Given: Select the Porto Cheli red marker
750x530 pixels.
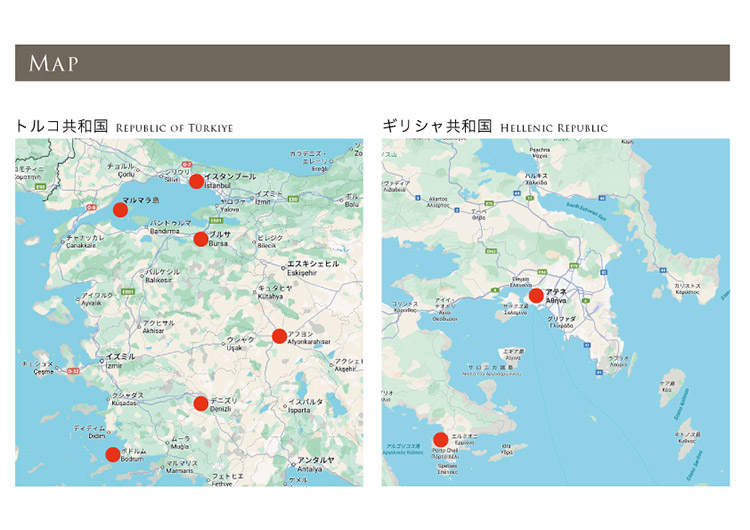Looking at the screenshot, I should point(440,440).
